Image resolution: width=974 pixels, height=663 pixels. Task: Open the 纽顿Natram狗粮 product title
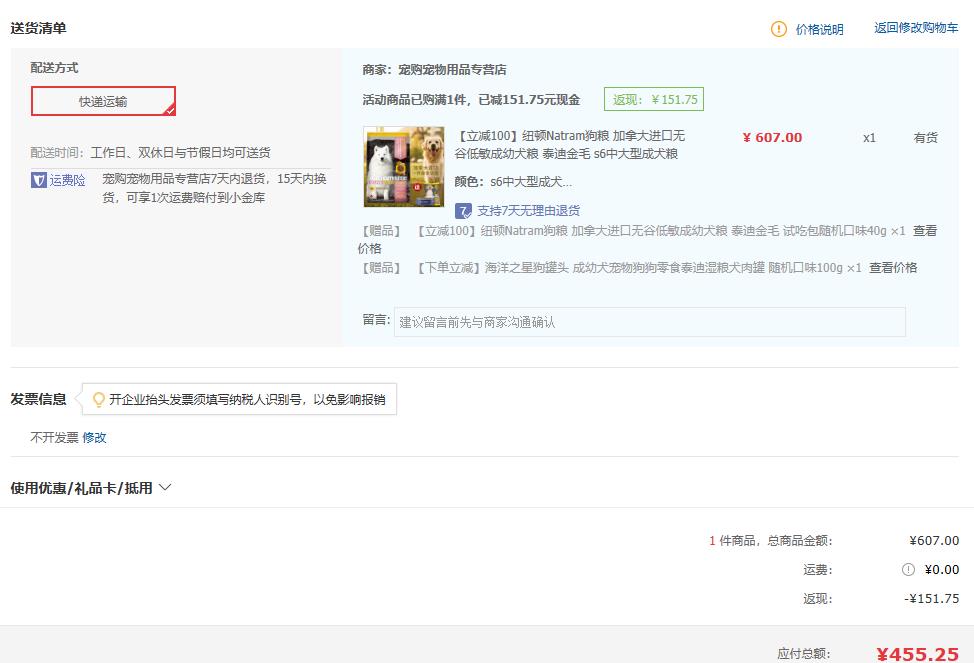click(x=570, y=145)
